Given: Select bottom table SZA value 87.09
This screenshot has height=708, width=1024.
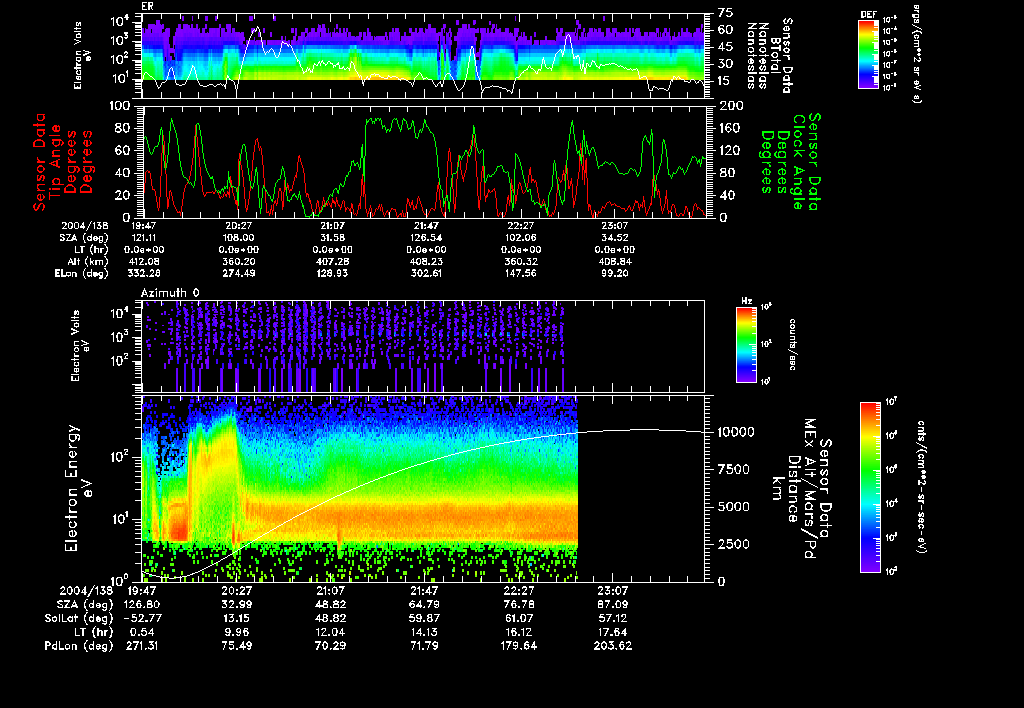Looking at the screenshot, I should (613, 604).
